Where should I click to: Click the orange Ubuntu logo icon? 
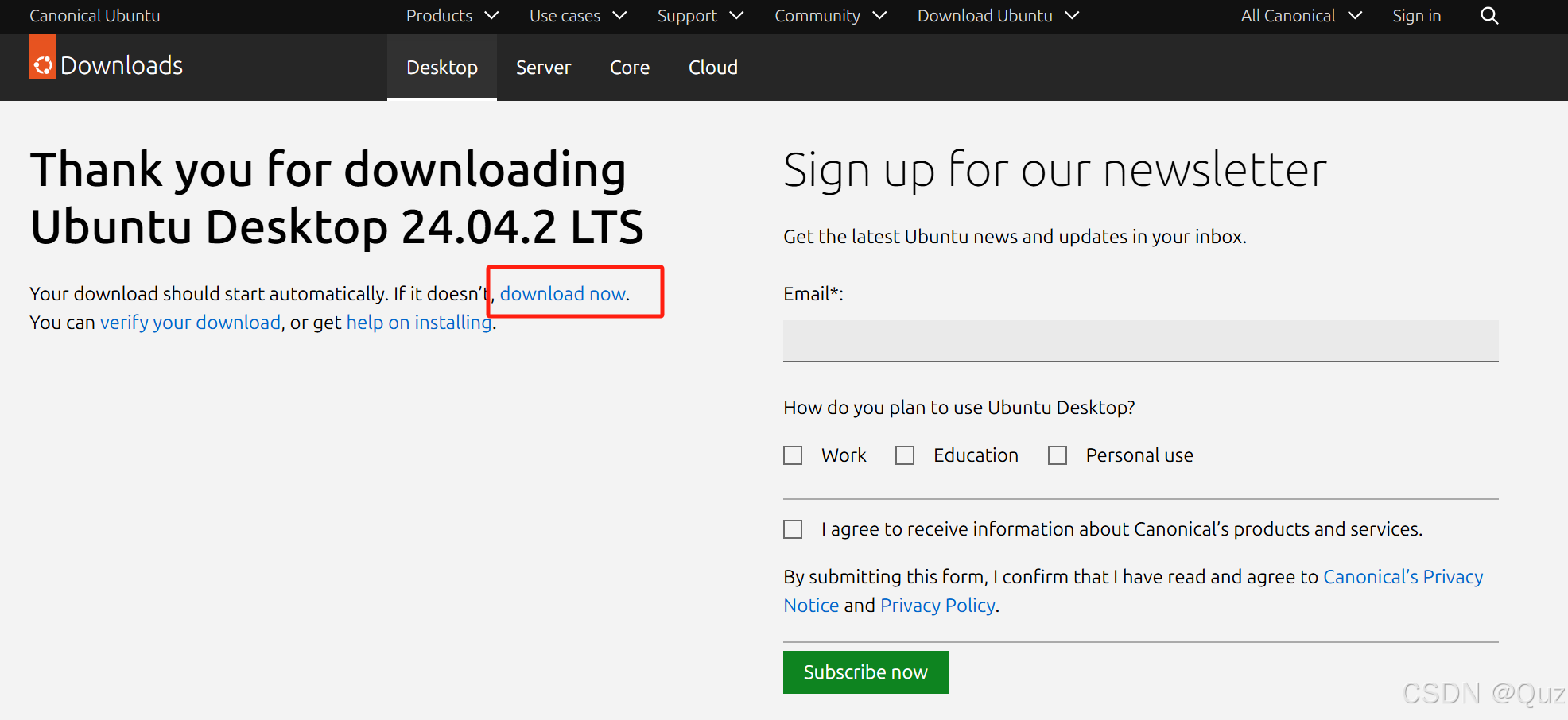[x=42, y=57]
